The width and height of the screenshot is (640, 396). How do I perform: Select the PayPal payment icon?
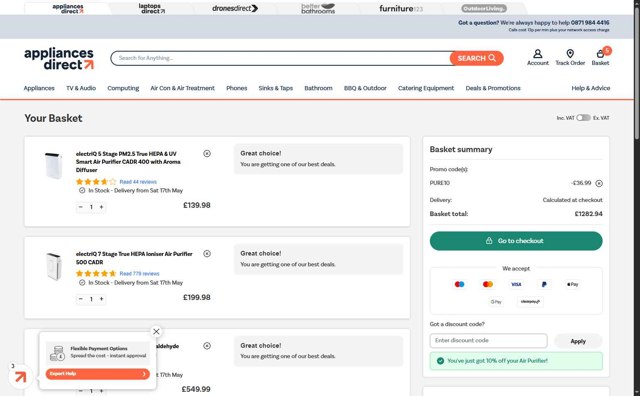[x=544, y=284]
